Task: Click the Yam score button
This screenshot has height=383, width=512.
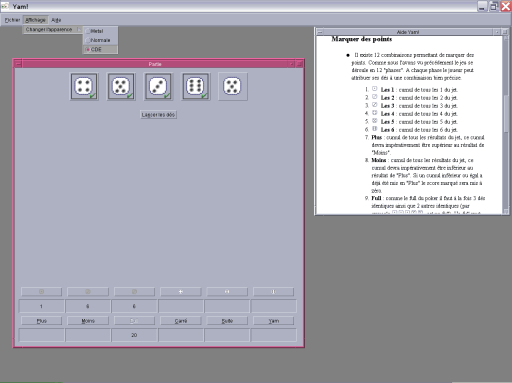Action: (273, 321)
